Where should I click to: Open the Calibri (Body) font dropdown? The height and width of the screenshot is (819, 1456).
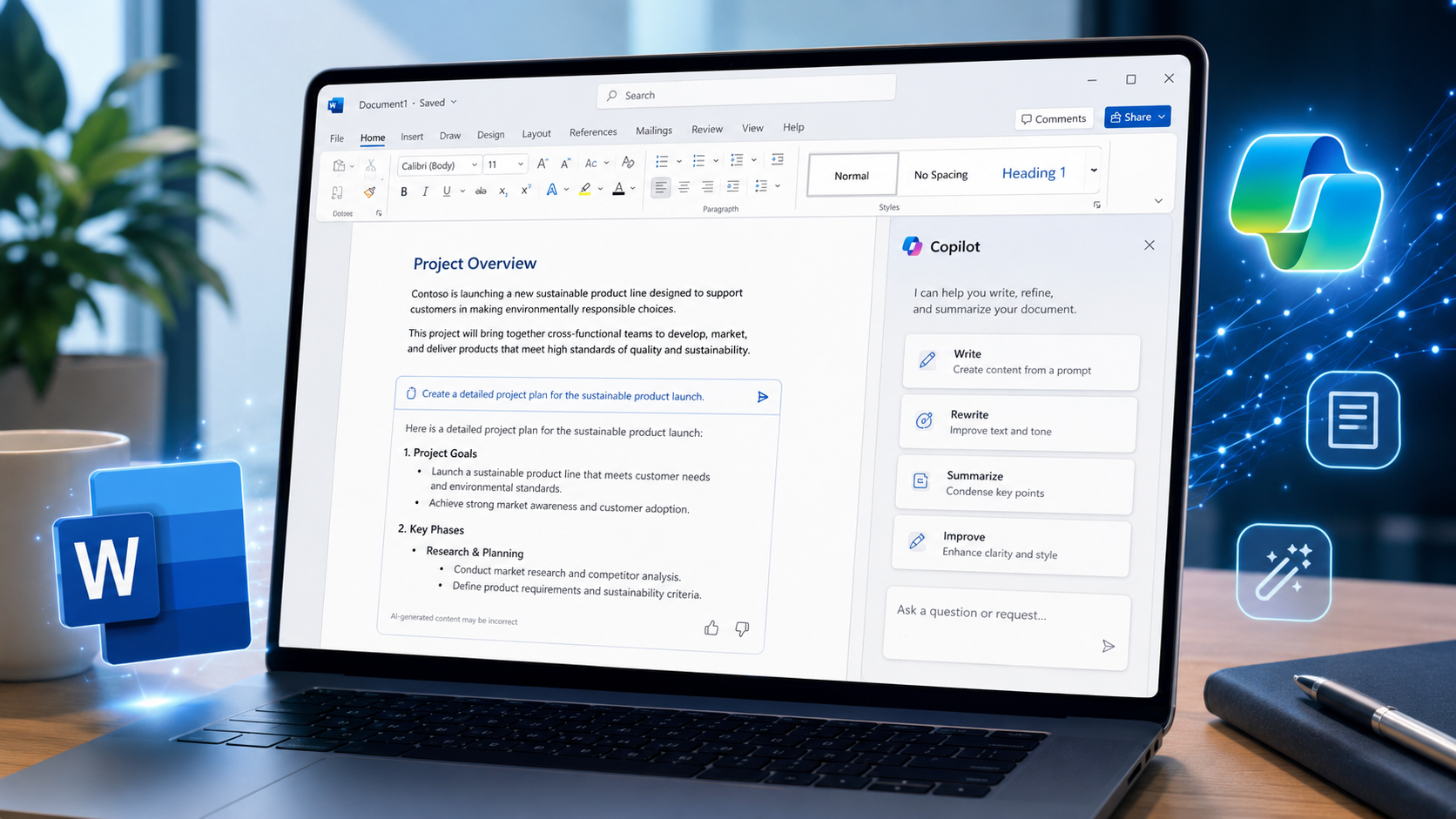(x=475, y=164)
